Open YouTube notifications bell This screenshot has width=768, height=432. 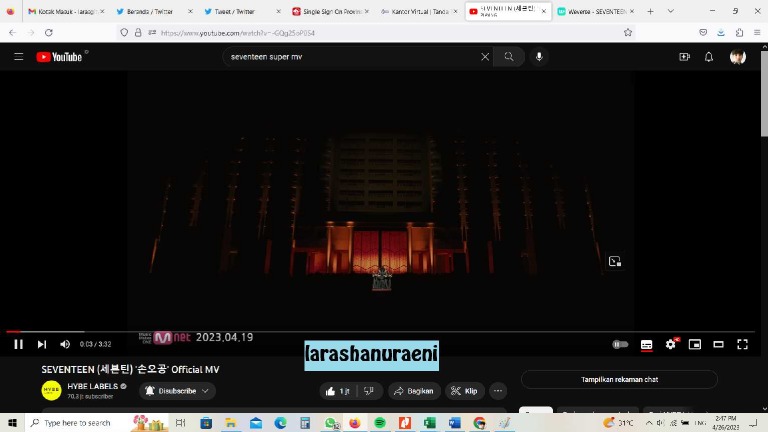click(x=709, y=57)
